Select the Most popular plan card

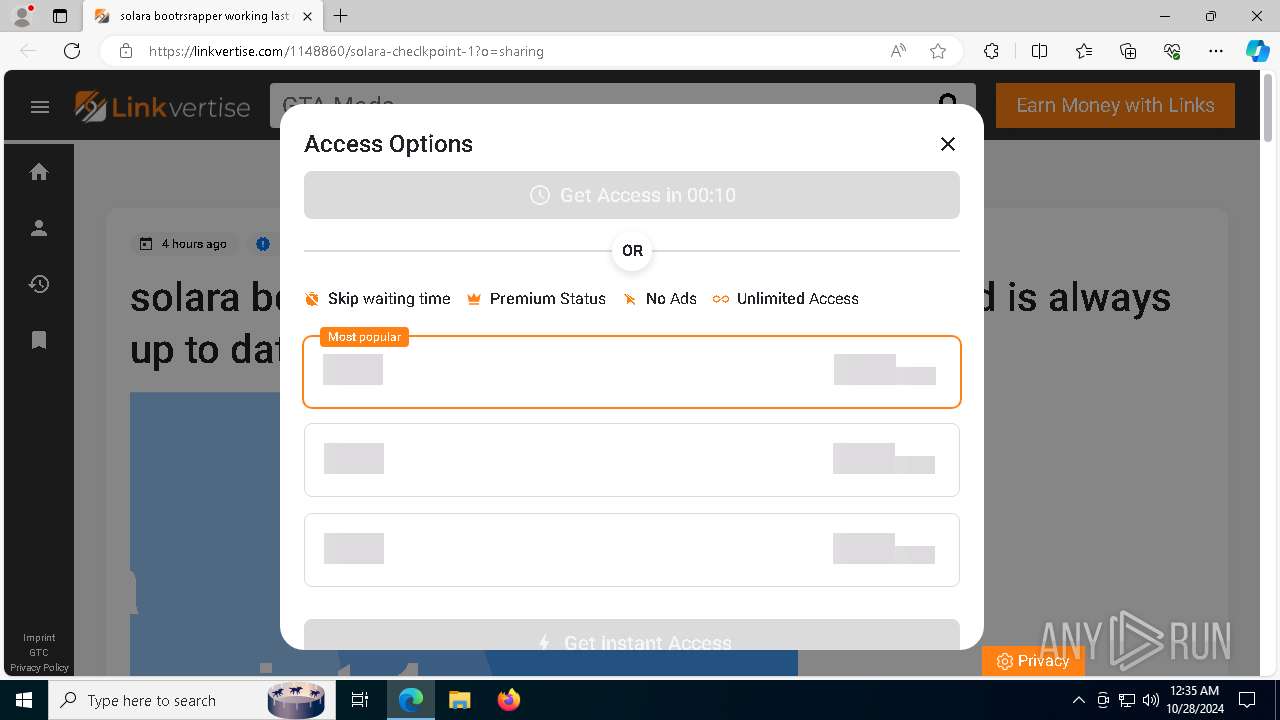point(632,372)
